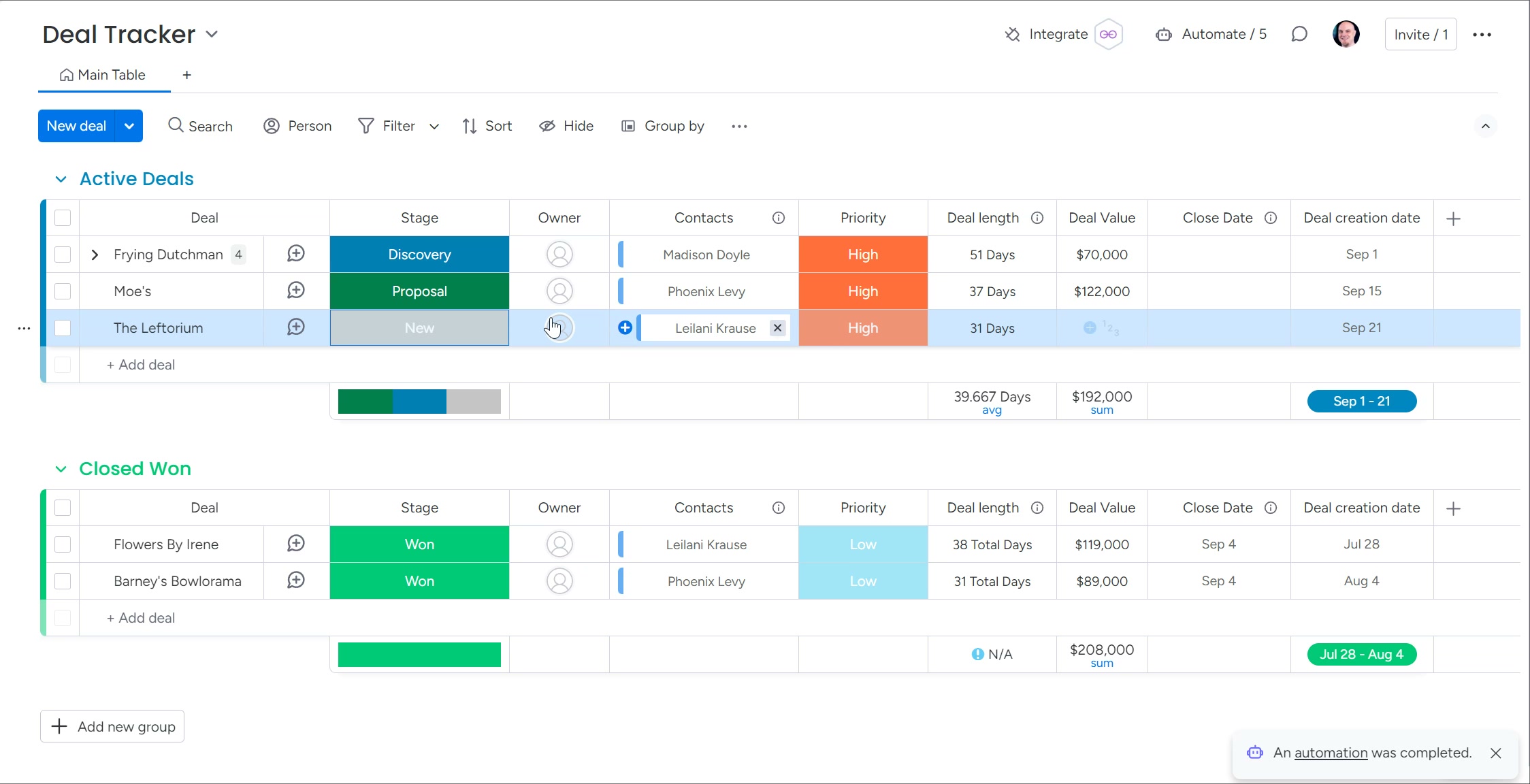Click Add deal under Closed Won
This screenshot has height=784, width=1530.
(140, 618)
